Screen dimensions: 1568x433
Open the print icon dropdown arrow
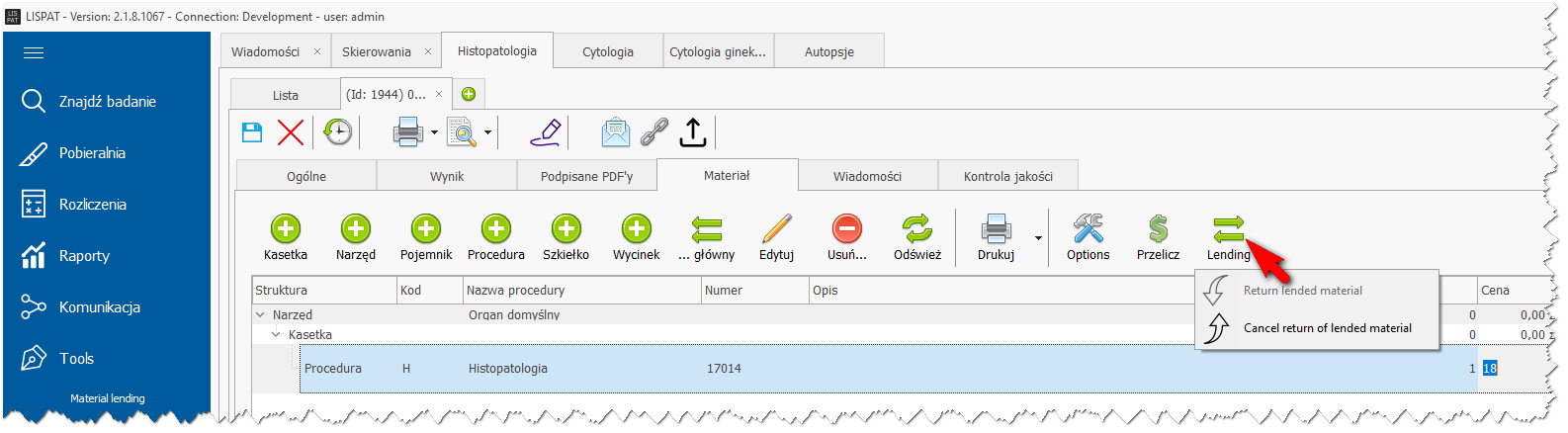coord(434,132)
